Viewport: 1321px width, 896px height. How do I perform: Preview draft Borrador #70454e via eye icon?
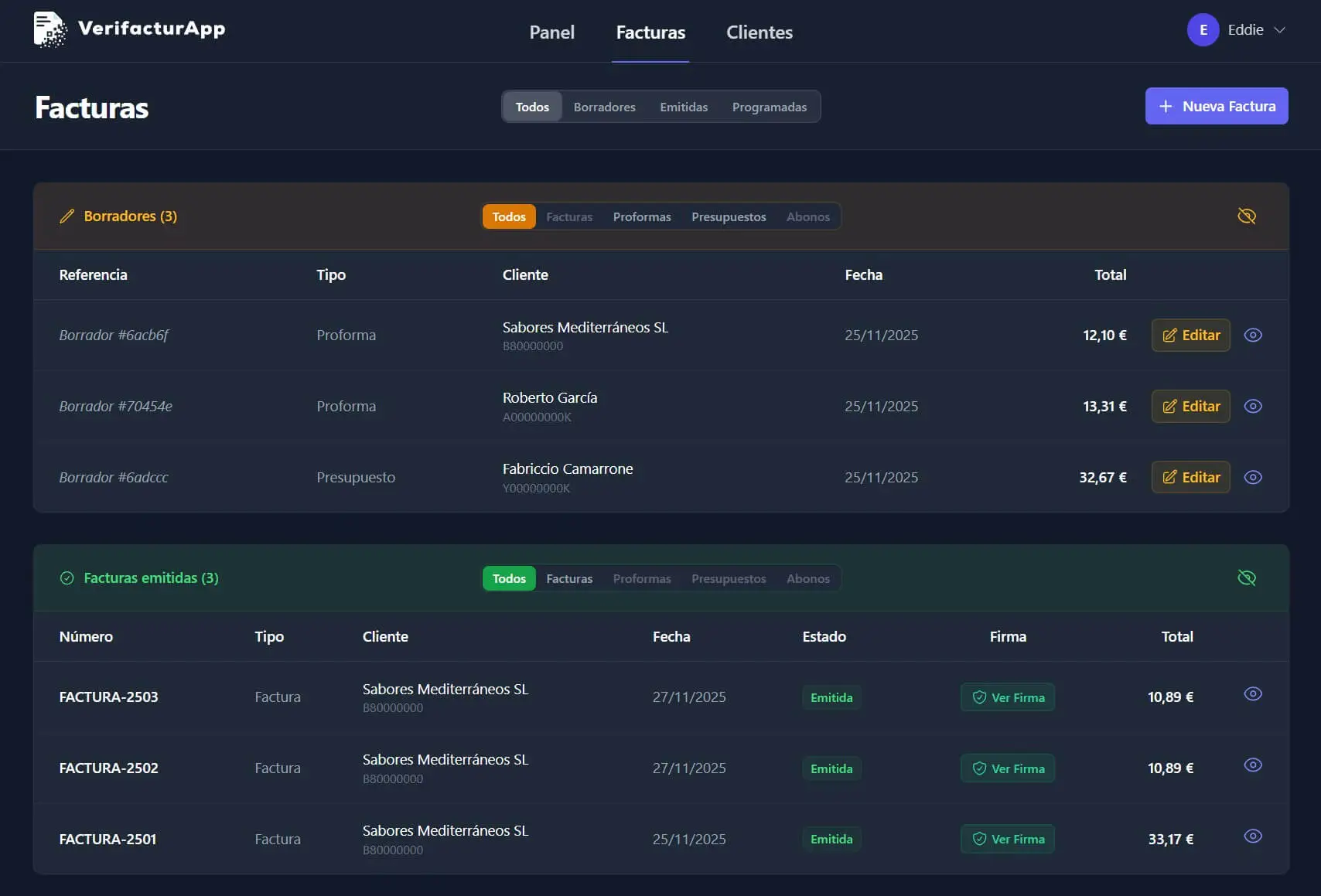1253,406
